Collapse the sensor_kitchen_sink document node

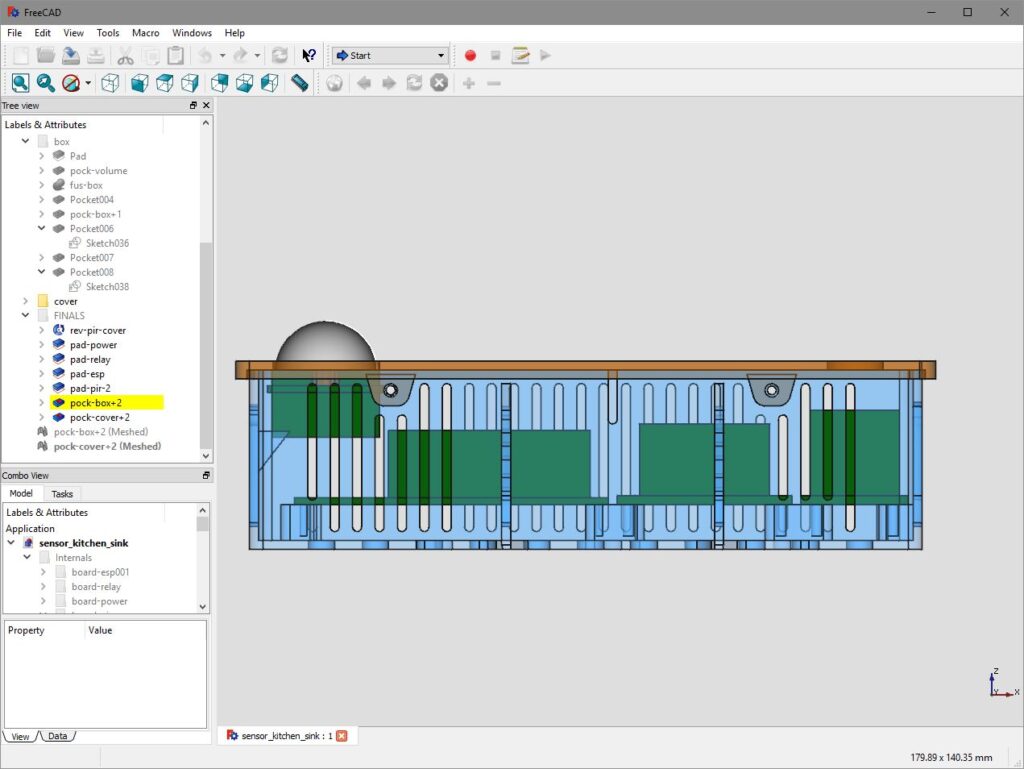[x=11, y=543]
